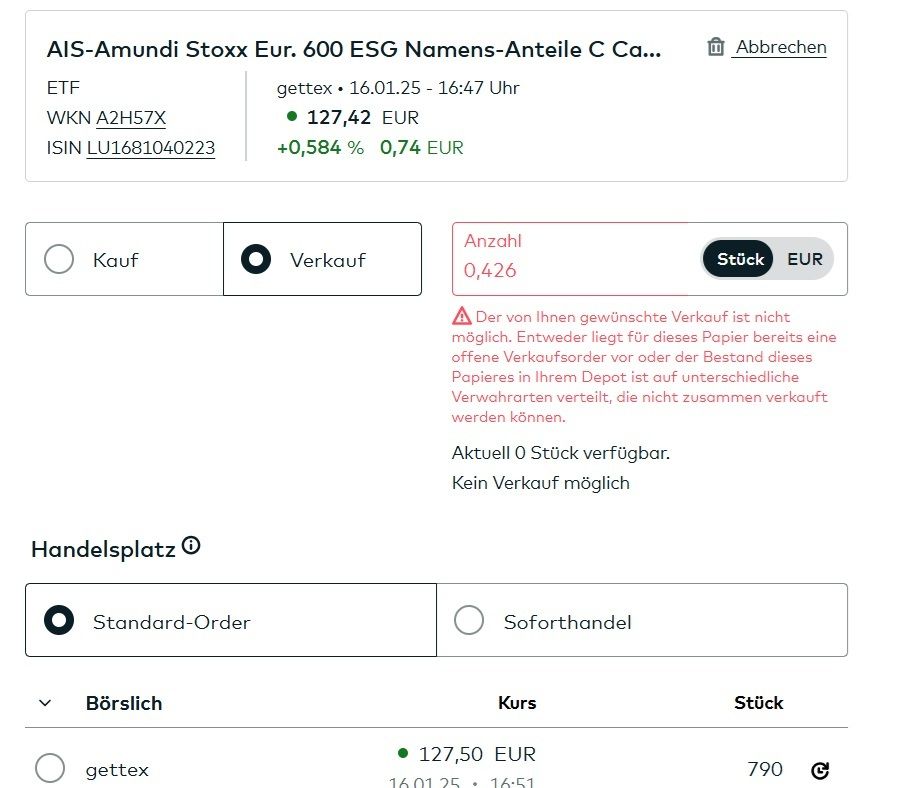Click the trash icon beside Abbrechen
Image resolution: width=907 pixels, height=788 pixels.
pos(715,47)
